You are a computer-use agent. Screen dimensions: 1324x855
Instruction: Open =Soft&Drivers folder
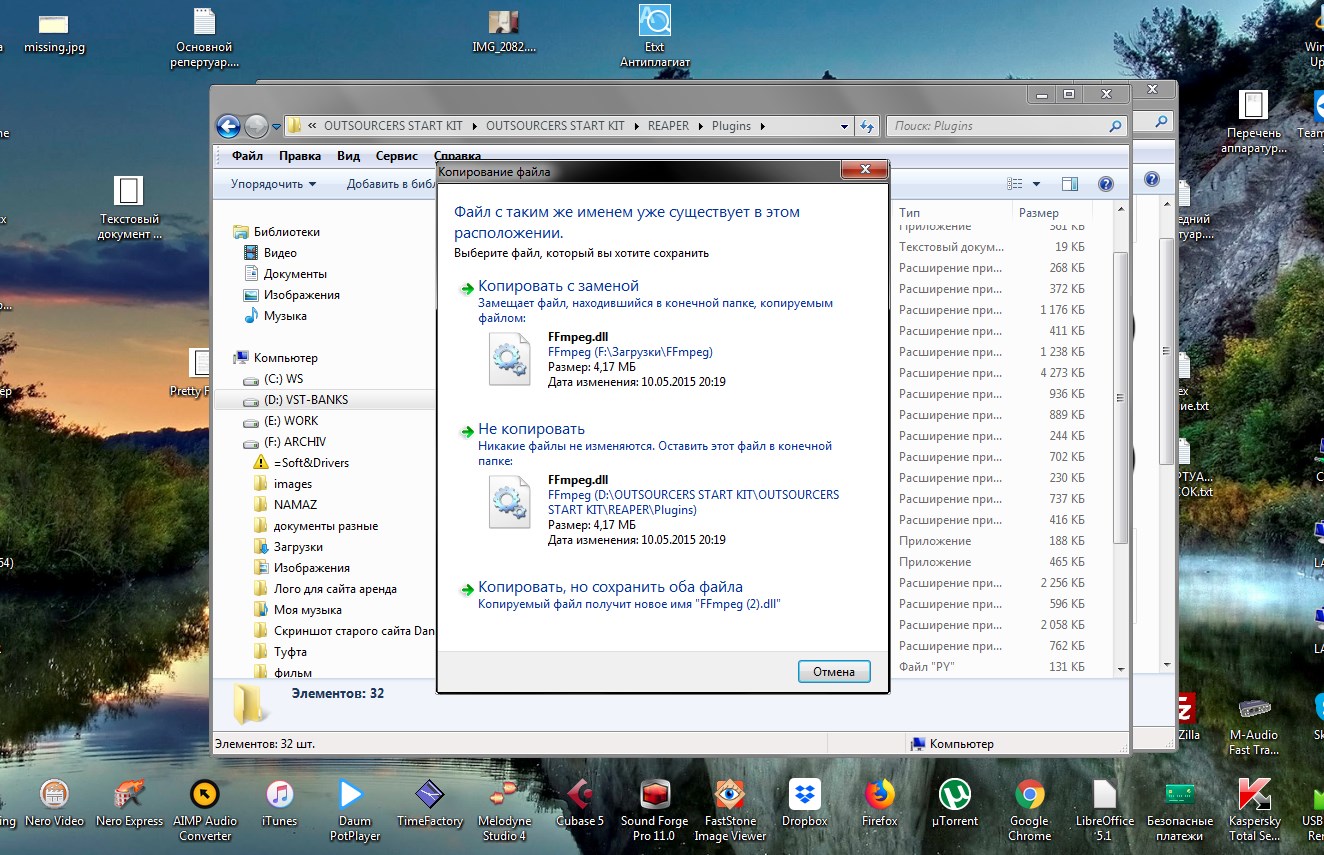(301, 463)
